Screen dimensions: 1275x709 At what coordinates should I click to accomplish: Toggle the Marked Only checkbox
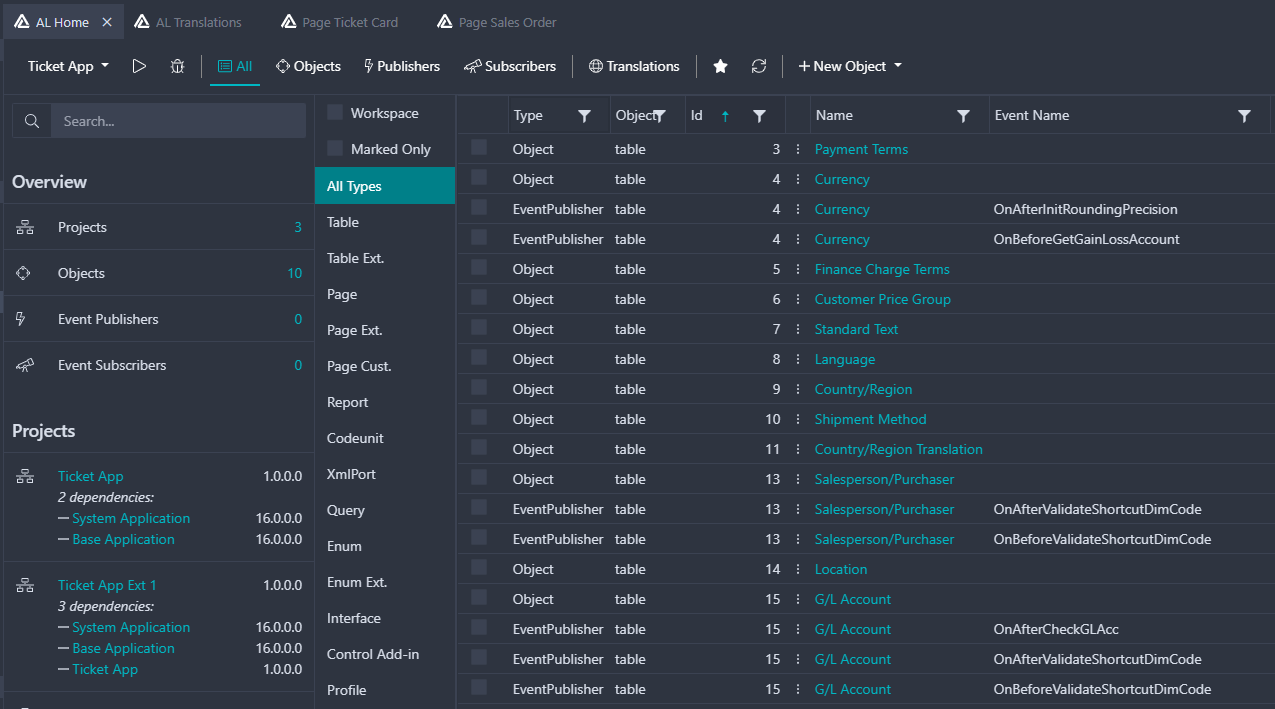pos(335,149)
